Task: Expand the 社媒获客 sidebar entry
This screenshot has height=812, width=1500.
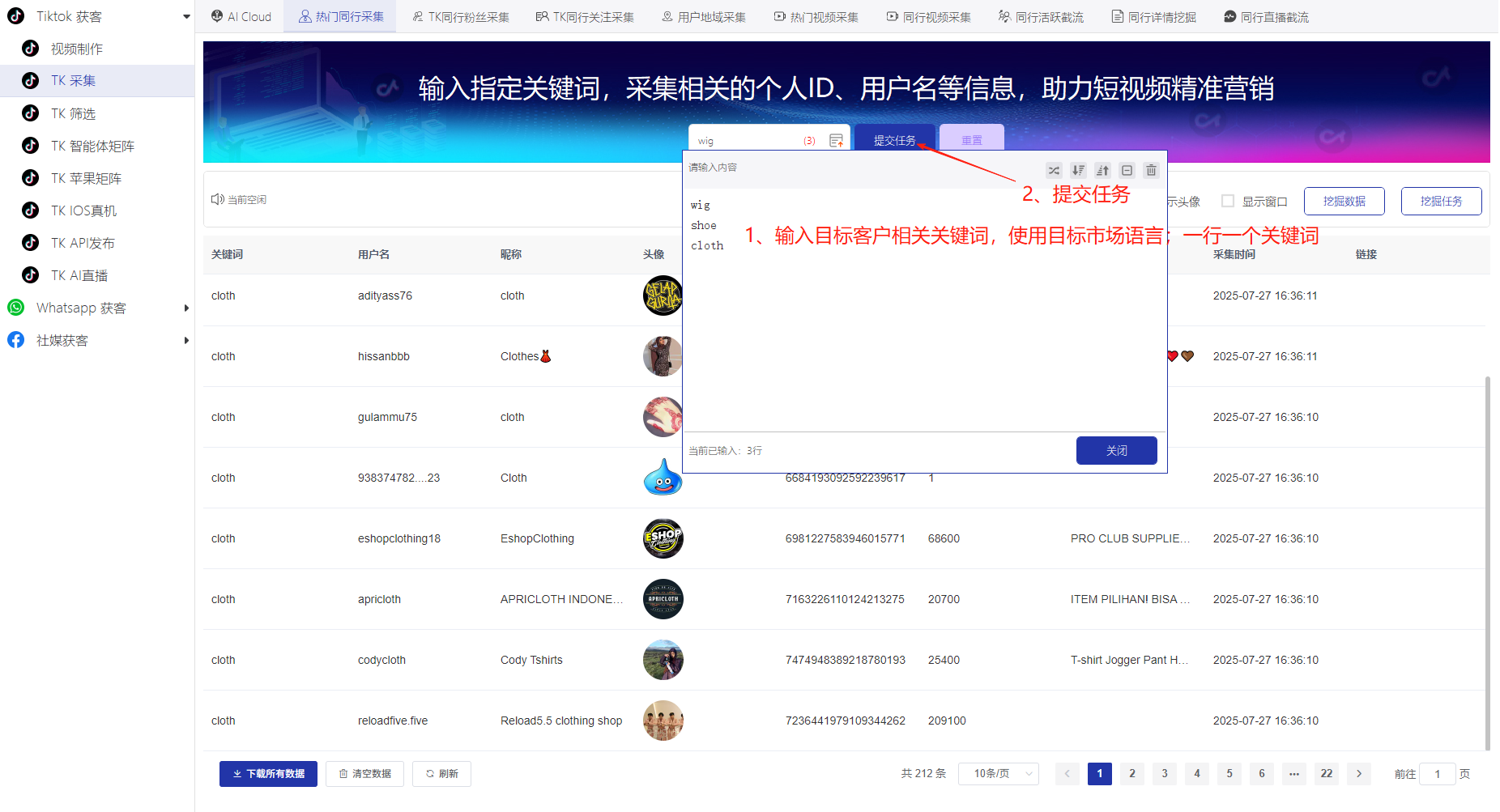Action: pyautogui.click(x=186, y=340)
